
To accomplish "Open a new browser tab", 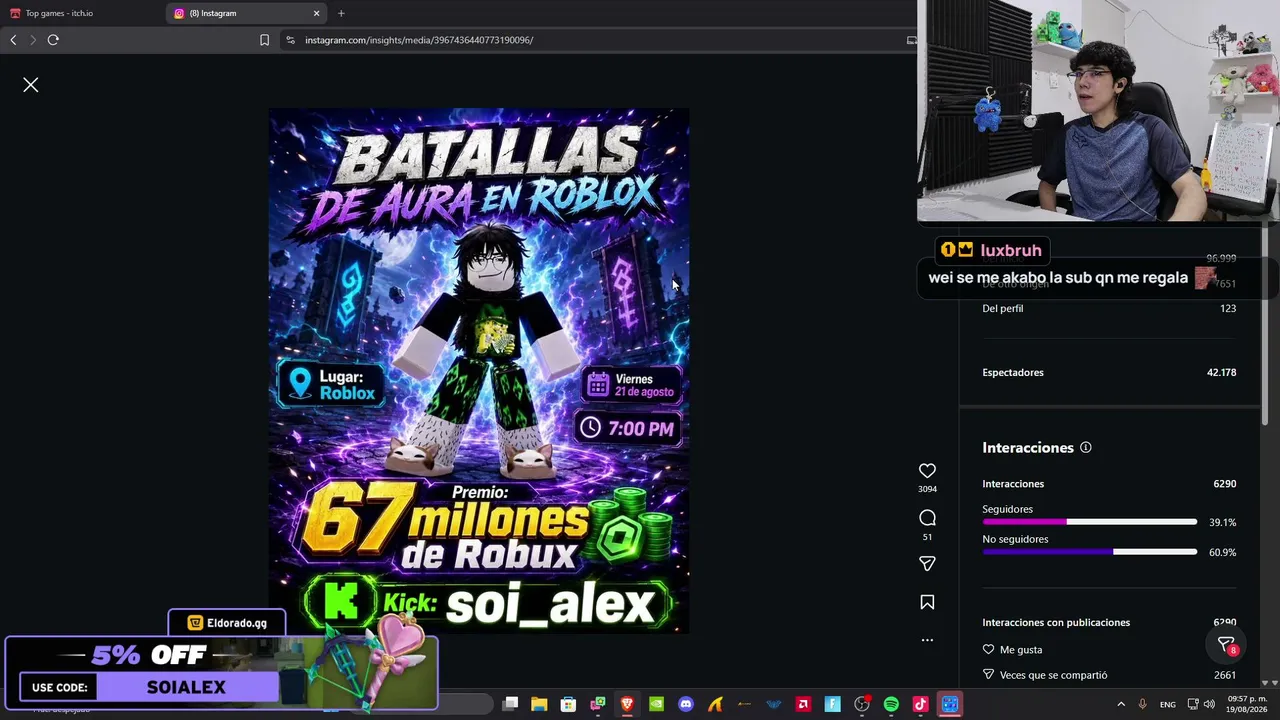I will tap(341, 13).
